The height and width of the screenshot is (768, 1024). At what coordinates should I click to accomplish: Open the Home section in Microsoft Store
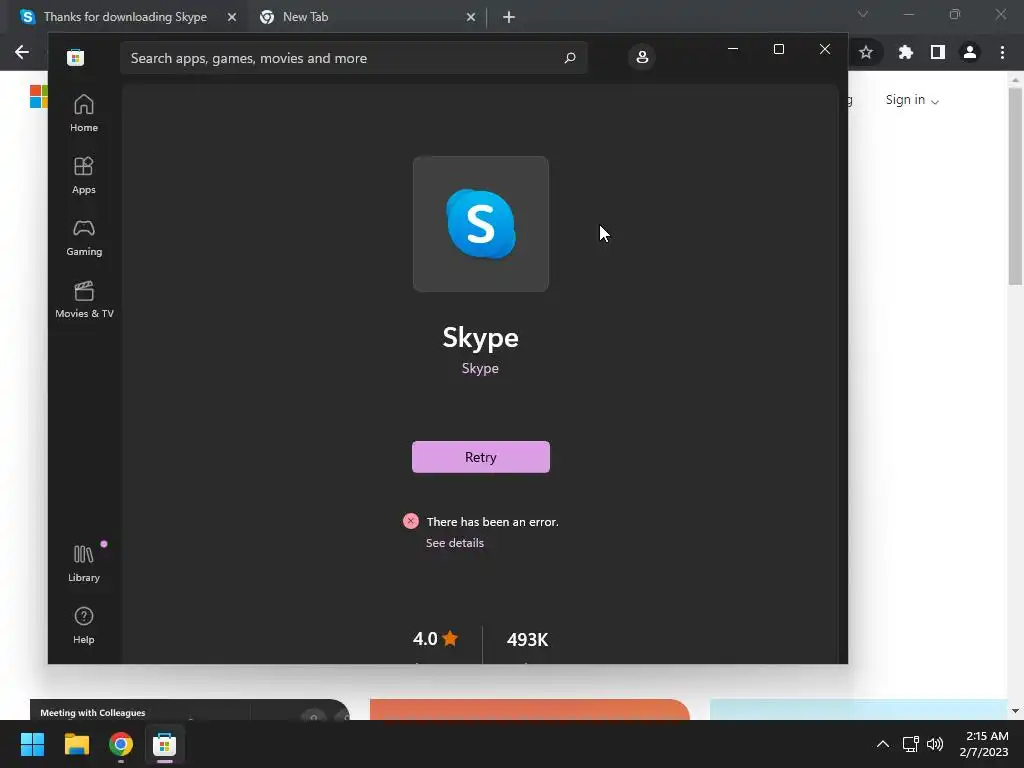click(84, 114)
